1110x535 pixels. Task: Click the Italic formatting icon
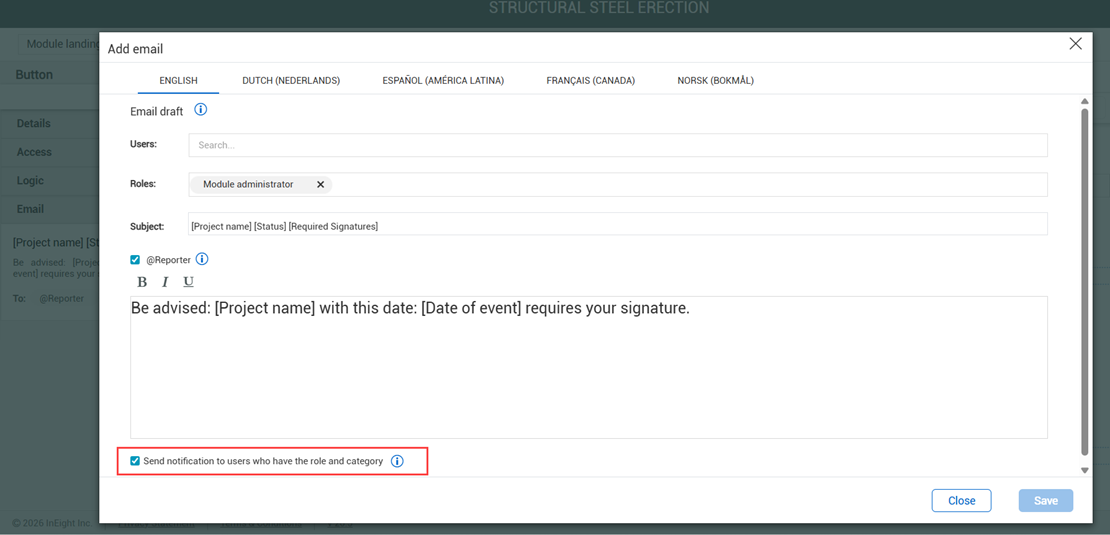165,282
